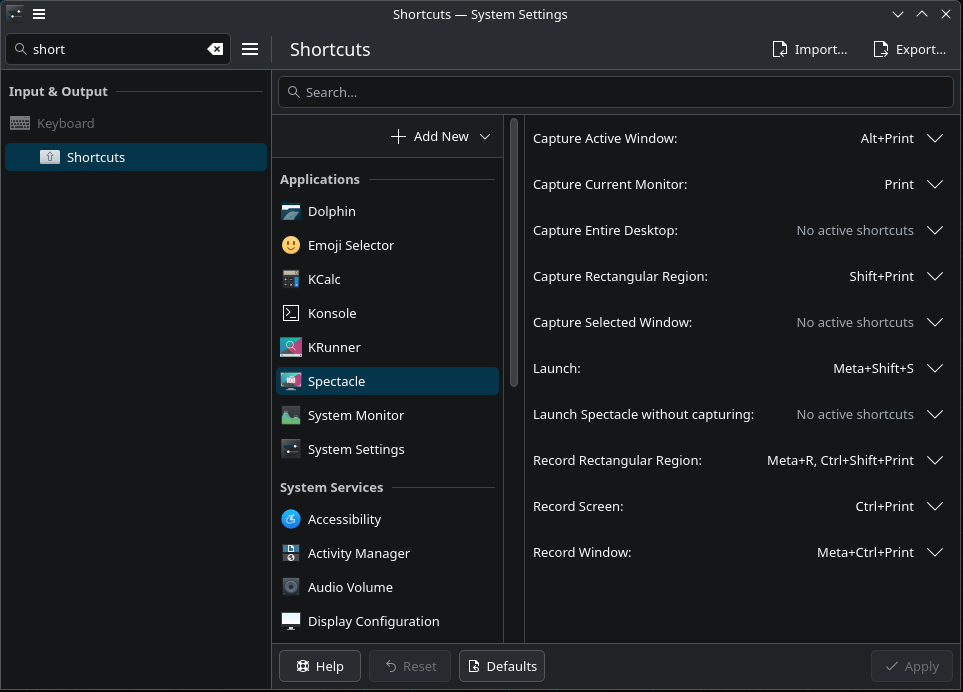Select Keyboard in the sidebar
This screenshot has height=692, width=963.
[136, 123]
